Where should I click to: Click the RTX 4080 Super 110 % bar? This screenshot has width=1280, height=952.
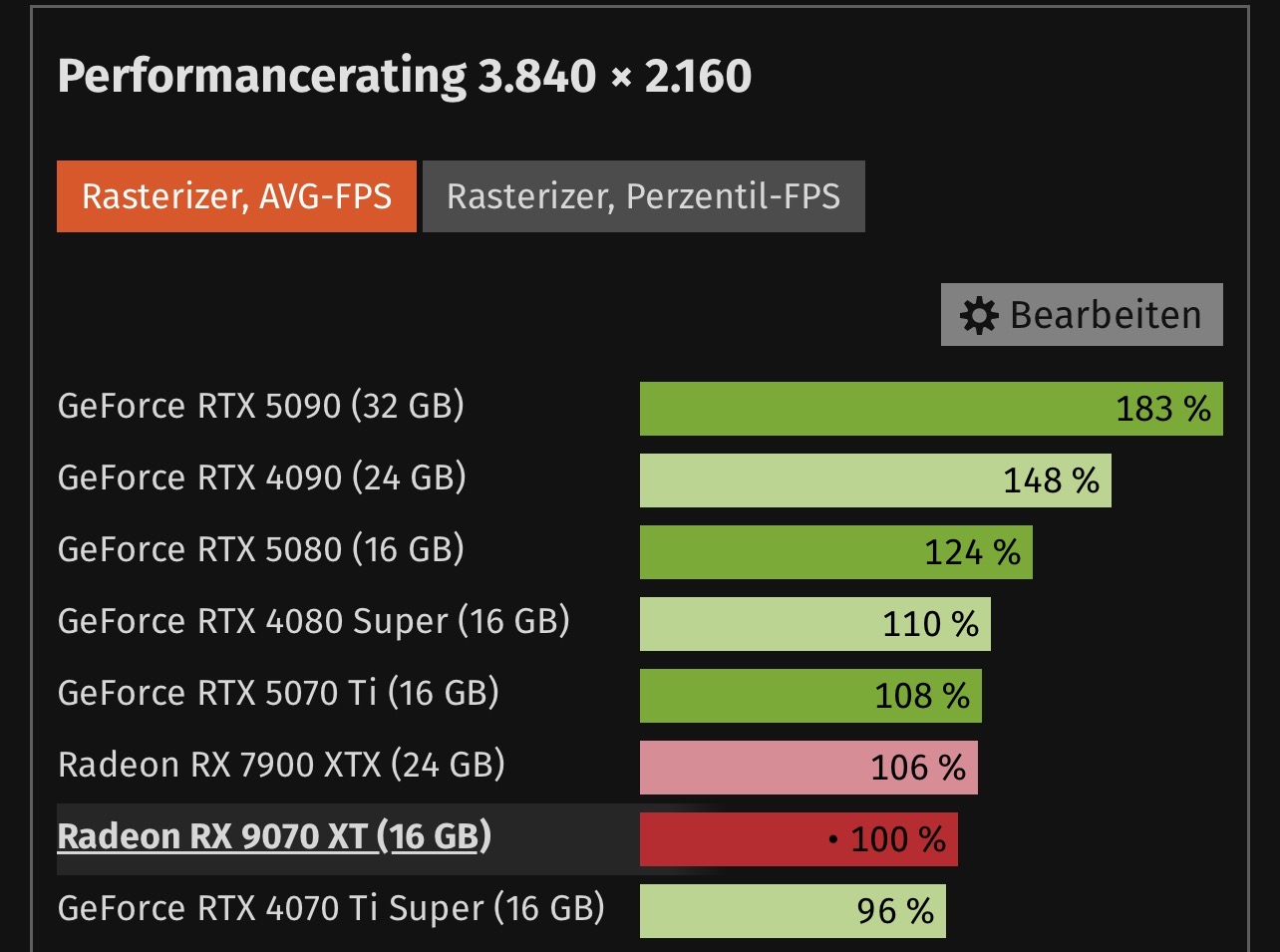coord(814,624)
